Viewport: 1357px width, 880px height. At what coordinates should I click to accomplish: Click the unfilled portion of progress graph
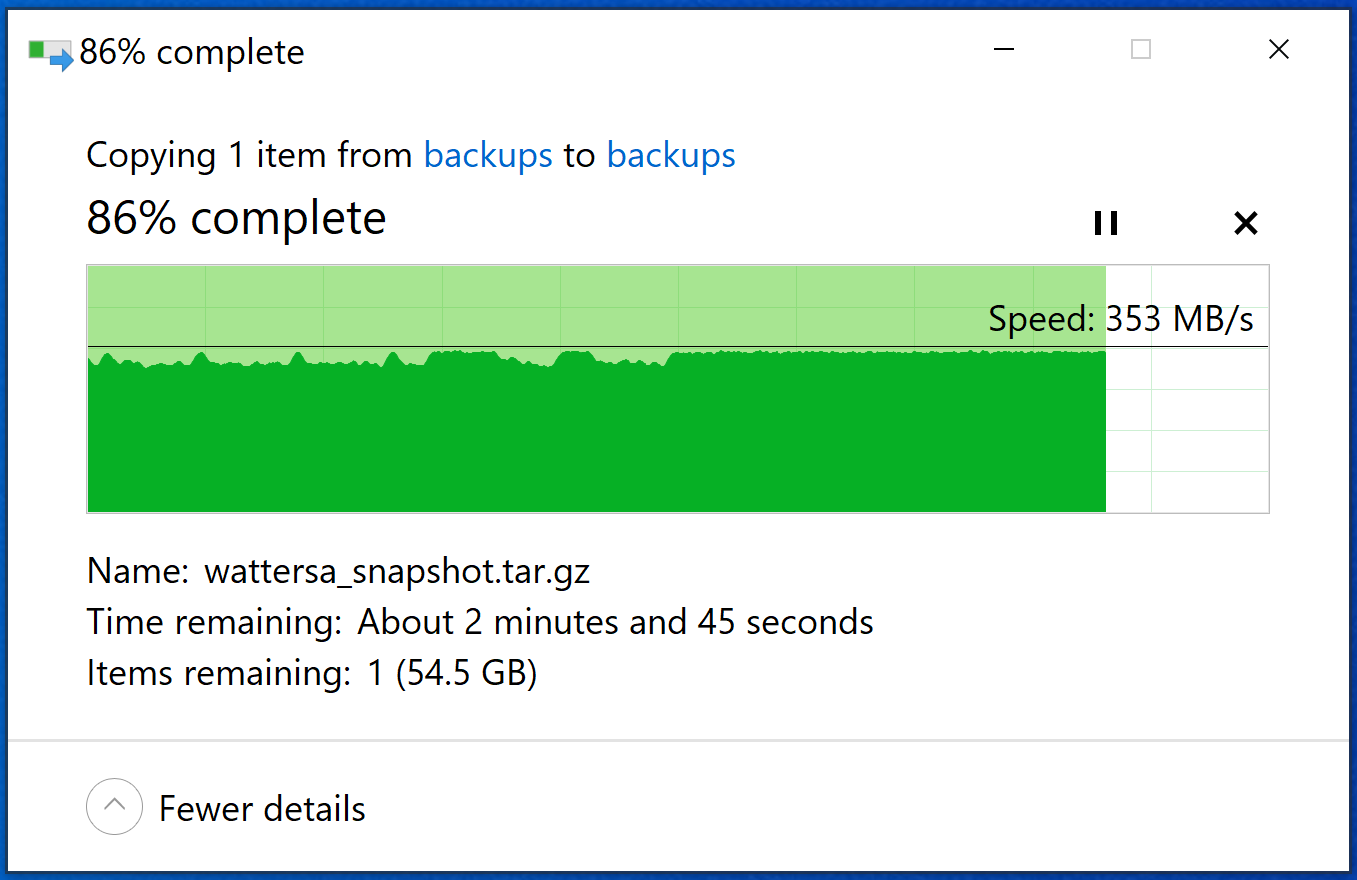(1187, 430)
